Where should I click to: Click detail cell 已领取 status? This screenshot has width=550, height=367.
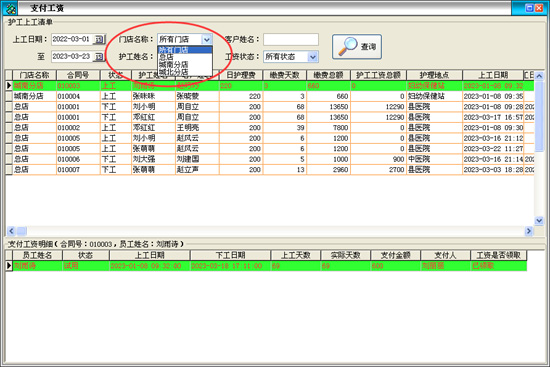498,266
